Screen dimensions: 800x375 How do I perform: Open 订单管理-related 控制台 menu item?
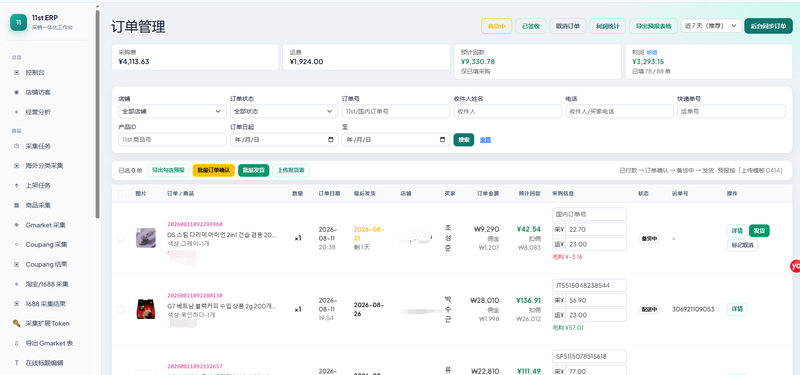coord(35,72)
